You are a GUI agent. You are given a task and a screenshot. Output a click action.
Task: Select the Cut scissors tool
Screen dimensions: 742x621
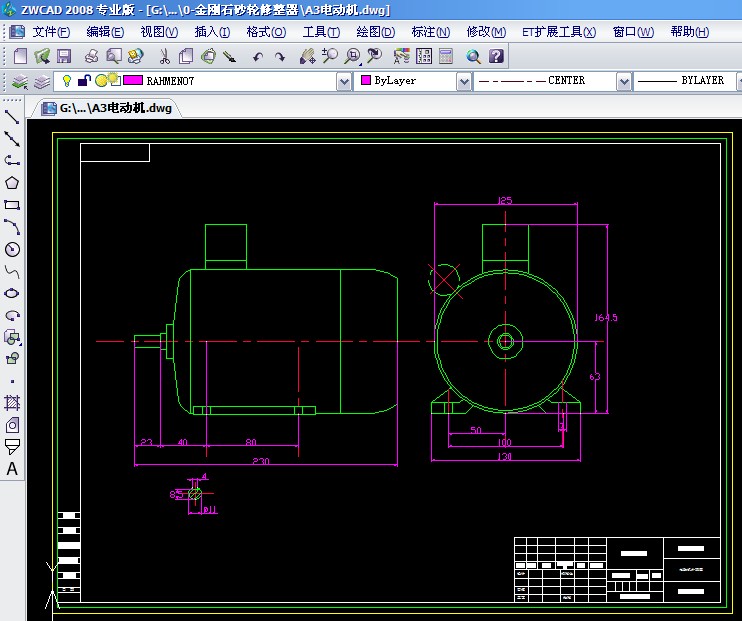point(164,57)
